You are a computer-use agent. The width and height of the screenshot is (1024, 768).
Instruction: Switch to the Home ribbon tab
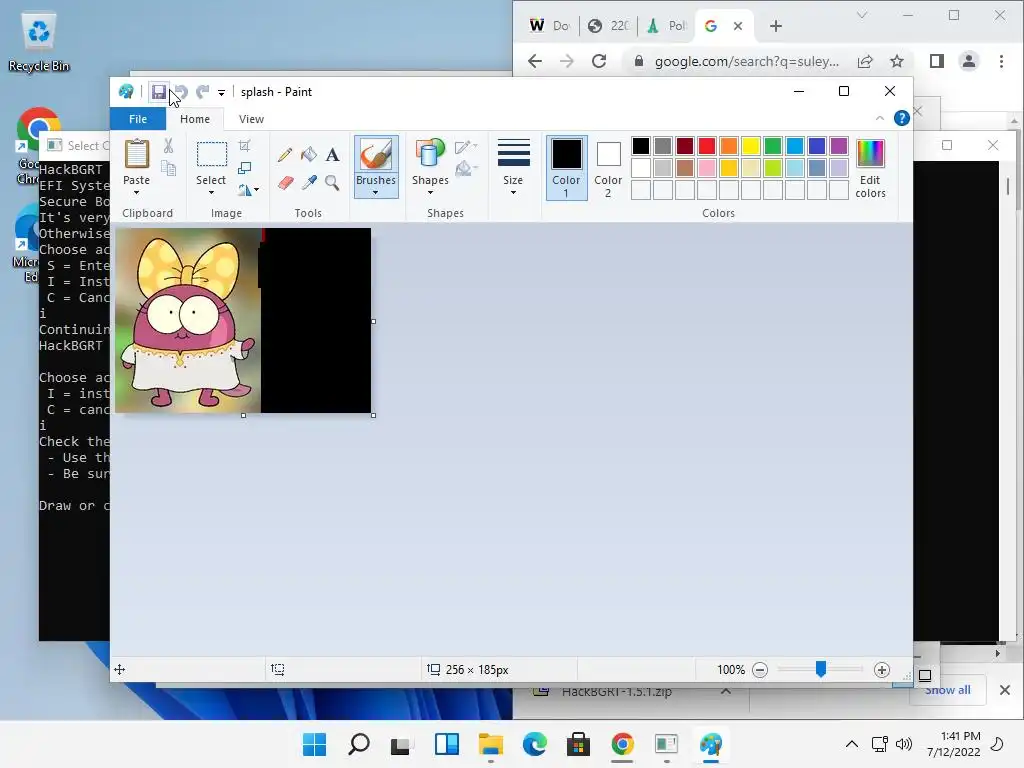click(195, 119)
